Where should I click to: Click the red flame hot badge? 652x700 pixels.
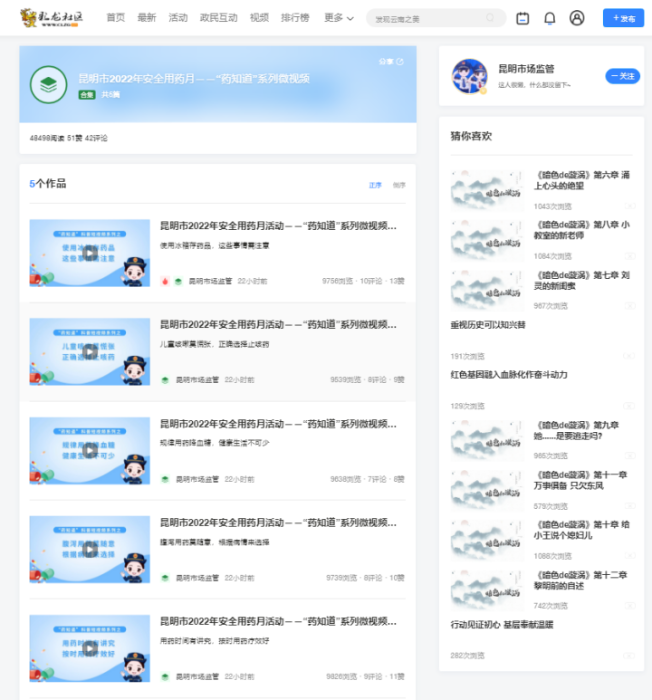pos(165,281)
